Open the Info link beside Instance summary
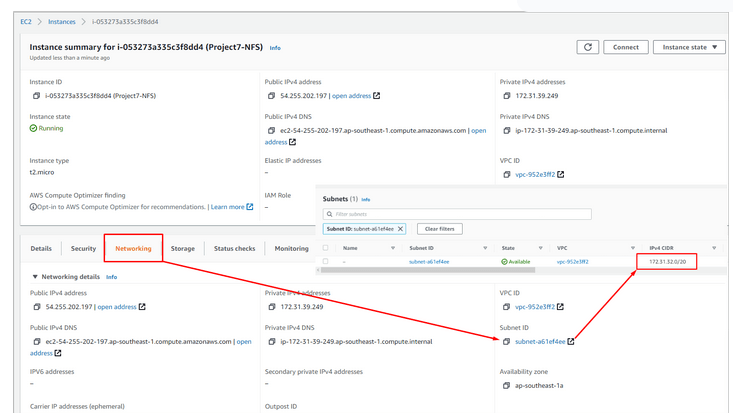Screen dimensions: 733x413 pyautogui.click(x=275, y=48)
